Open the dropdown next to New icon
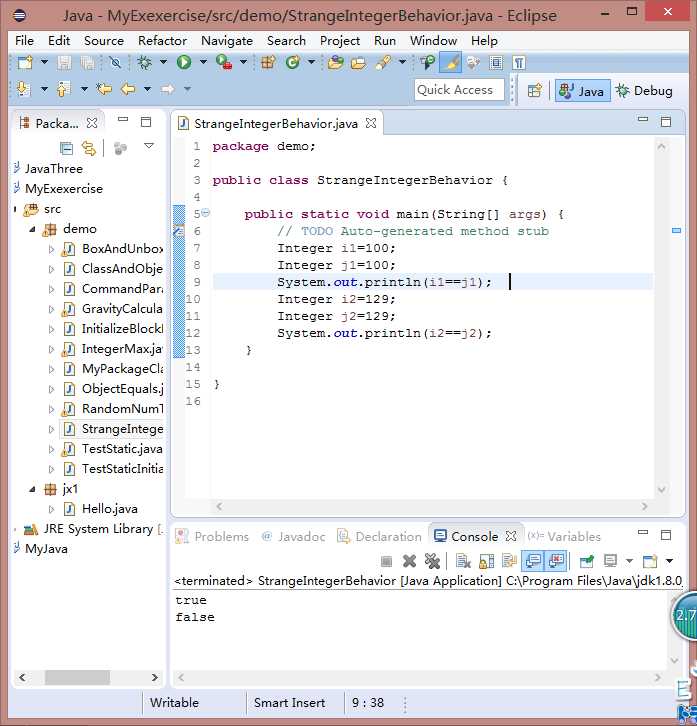Viewport: 697px width, 726px height. [x=44, y=62]
